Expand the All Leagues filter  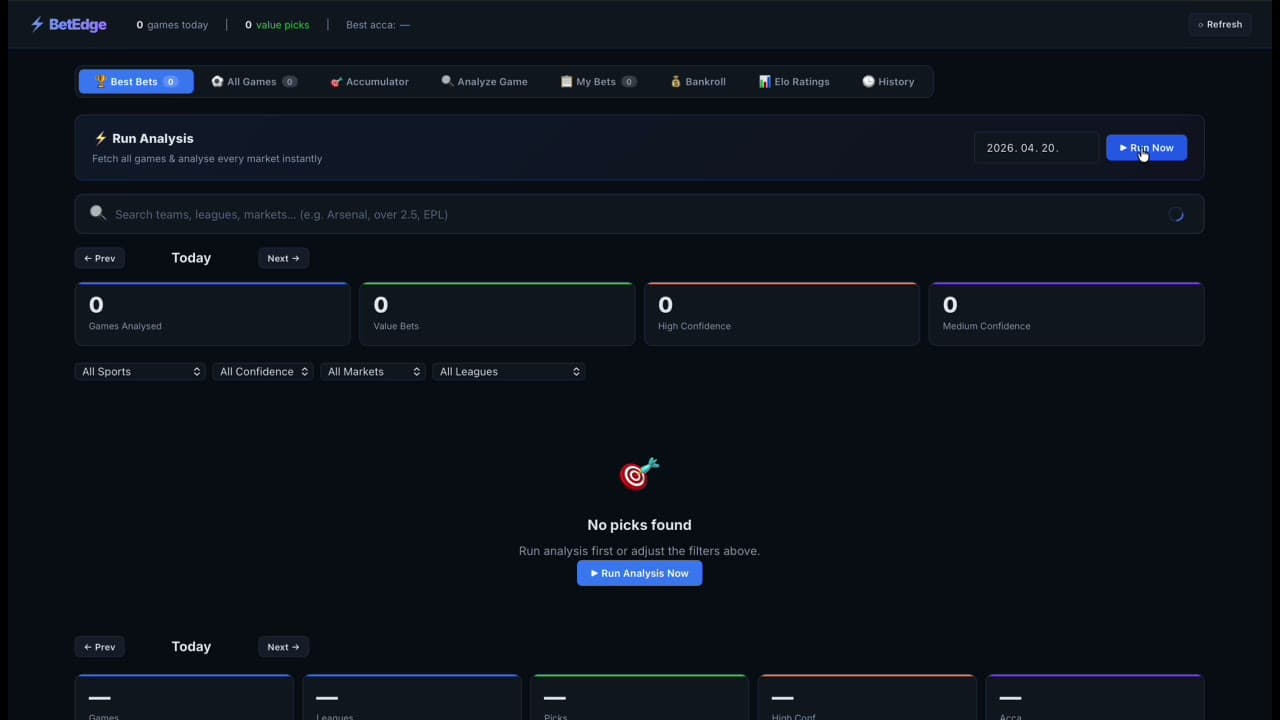pyautogui.click(x=509, y=371)
